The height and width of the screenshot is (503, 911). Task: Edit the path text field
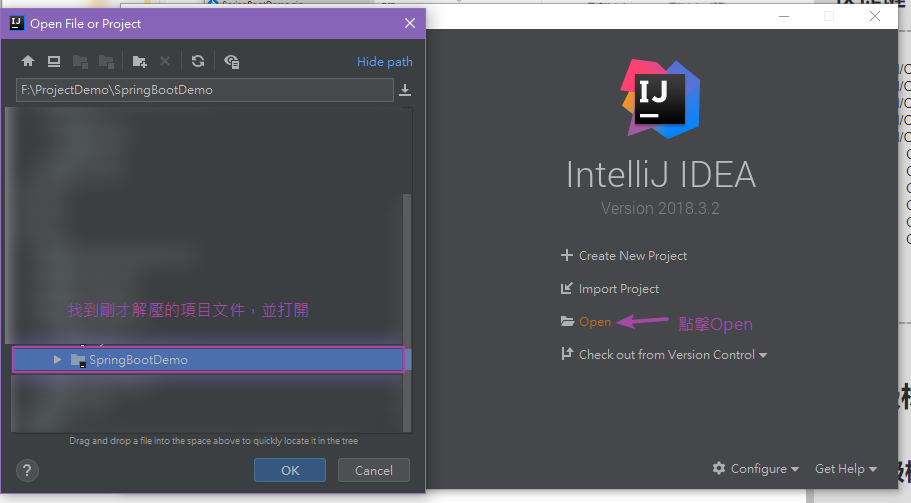[205, 90]
